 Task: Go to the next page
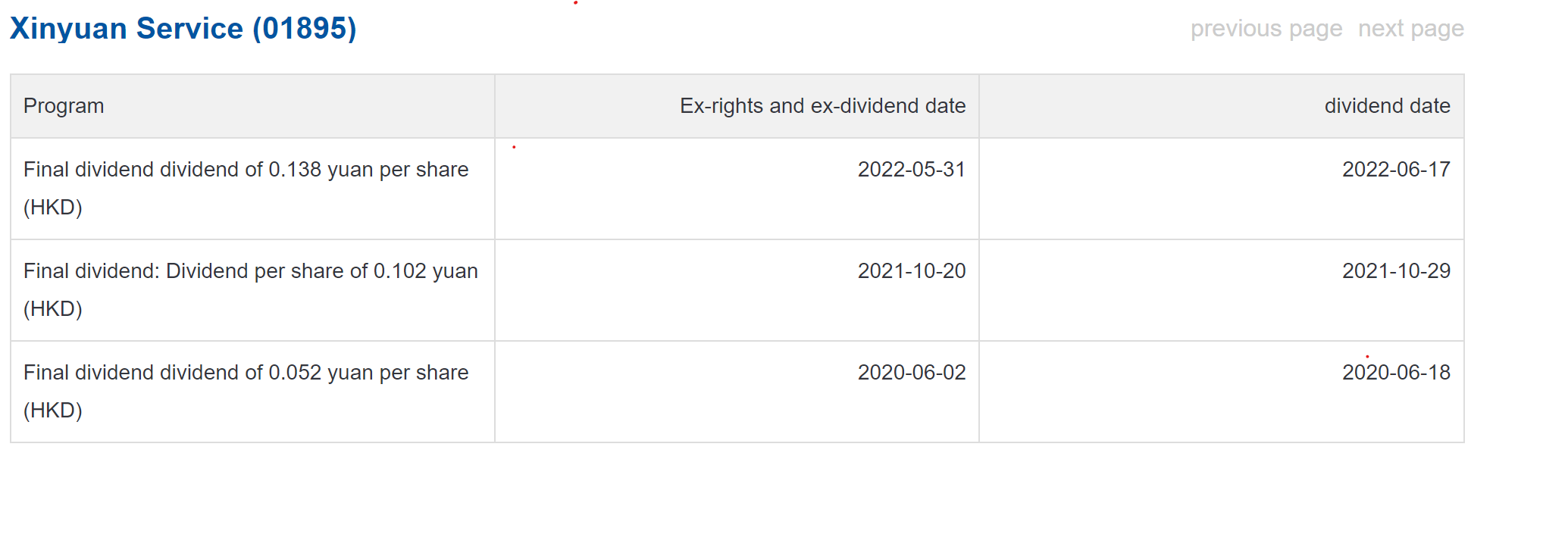[1410, 29]
